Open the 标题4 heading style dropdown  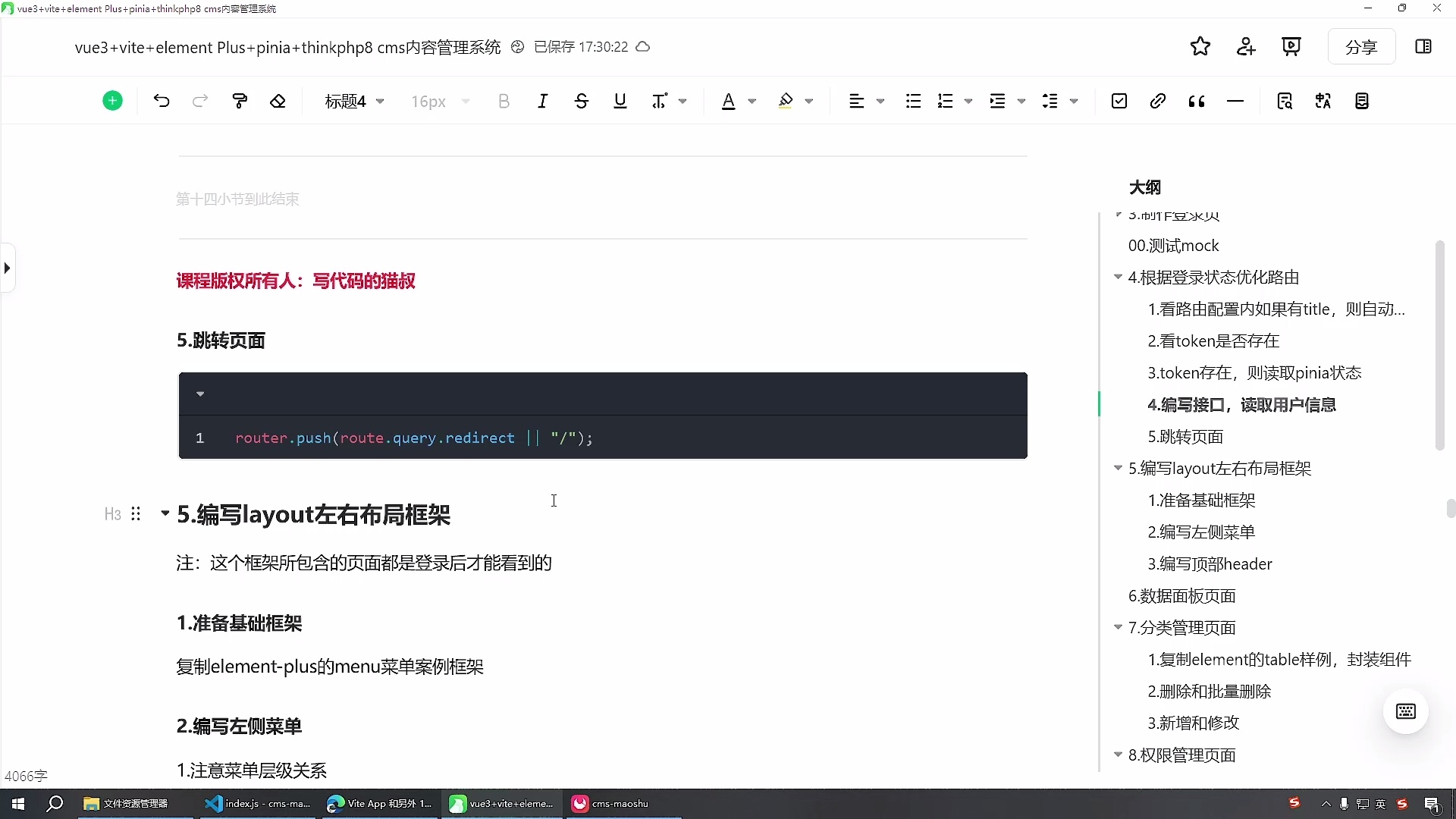coord(354,101)
